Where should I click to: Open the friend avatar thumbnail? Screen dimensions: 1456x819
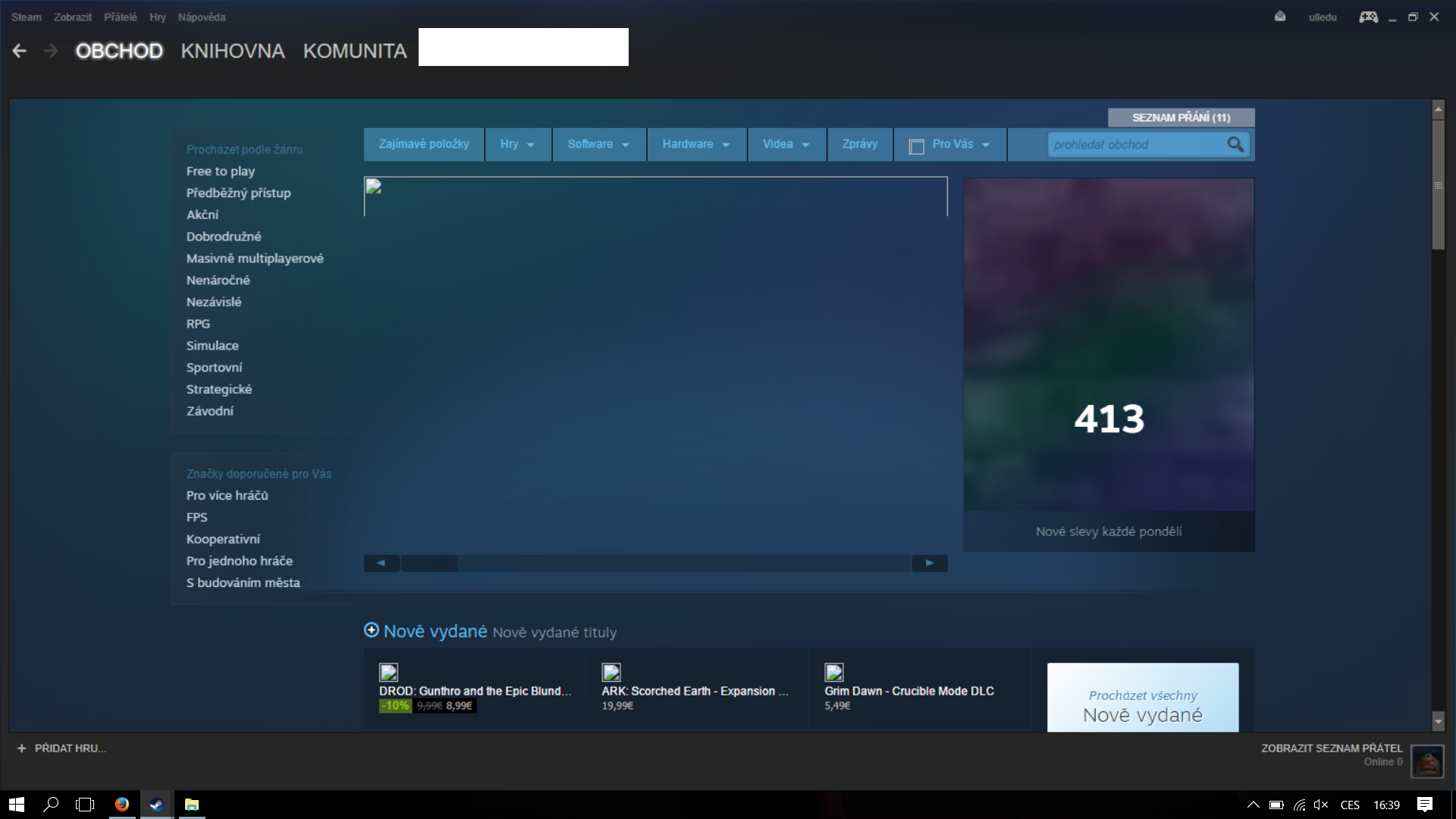[1427, 761]
